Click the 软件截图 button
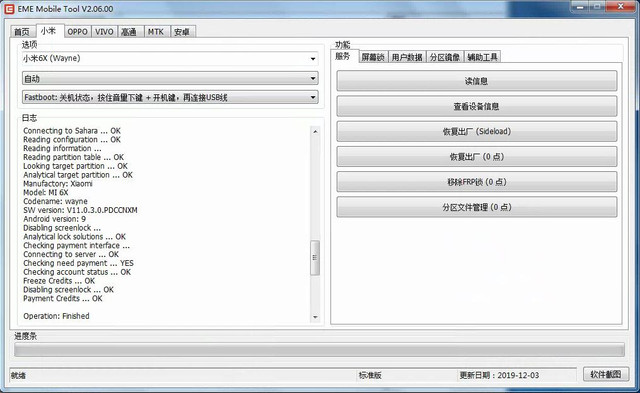Viewport: 640px width, 393px height. click(606, 374)
